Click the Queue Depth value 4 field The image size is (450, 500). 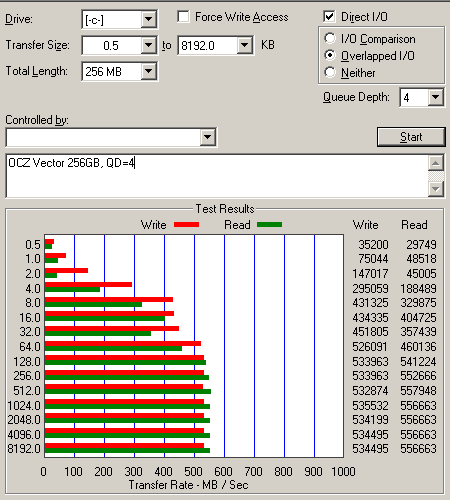point(414,98)
